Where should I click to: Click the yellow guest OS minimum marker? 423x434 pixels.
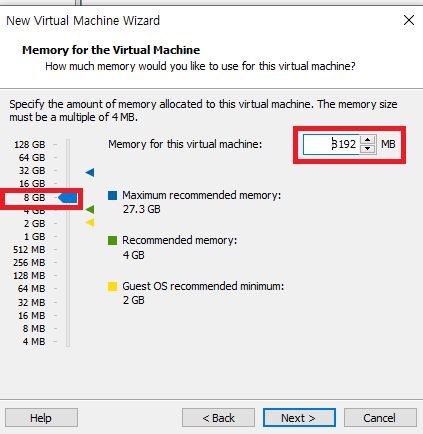coord(90,222)
